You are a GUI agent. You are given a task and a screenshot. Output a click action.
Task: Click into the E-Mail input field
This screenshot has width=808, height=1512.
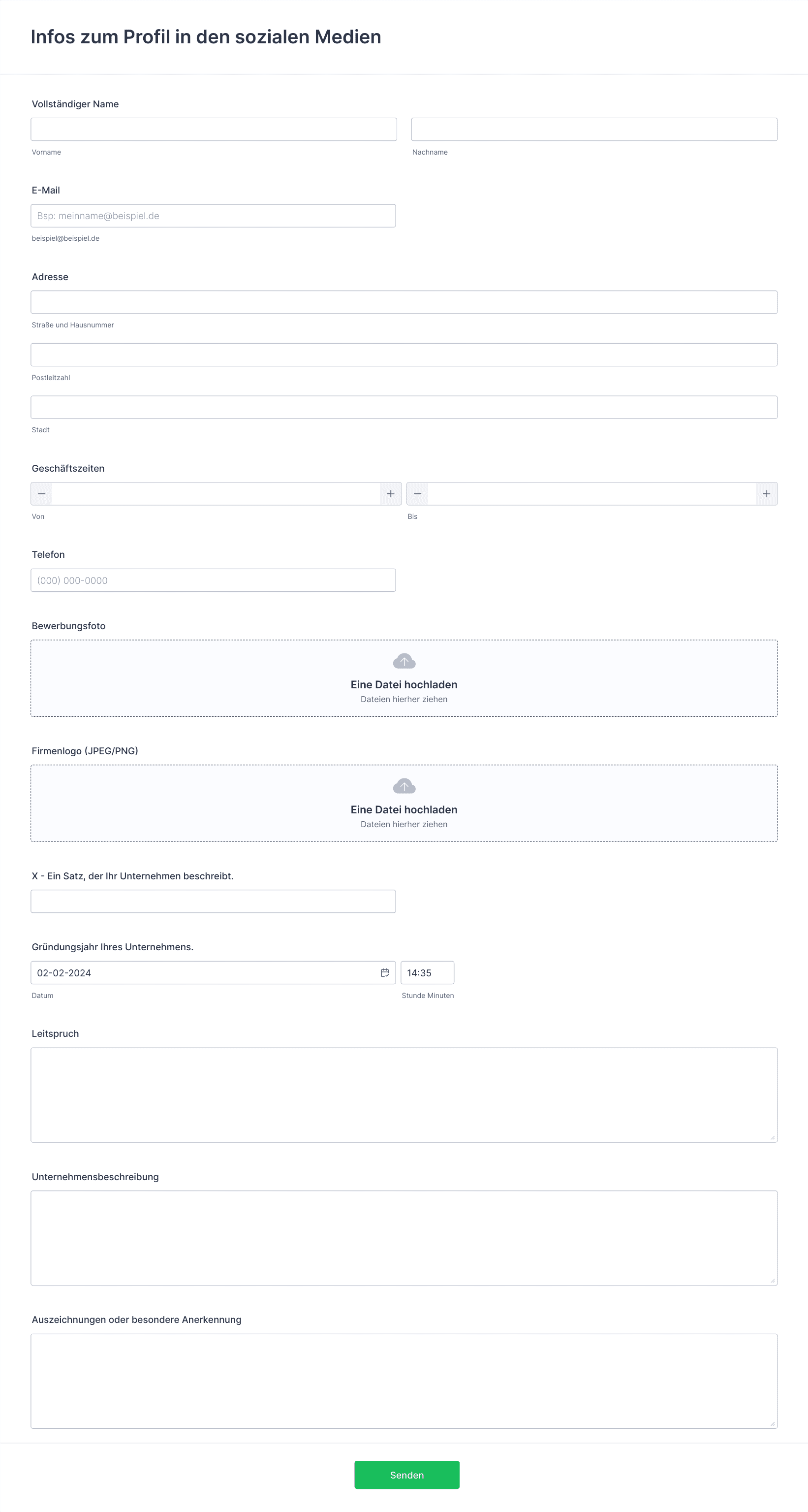(x=213, y=216)
